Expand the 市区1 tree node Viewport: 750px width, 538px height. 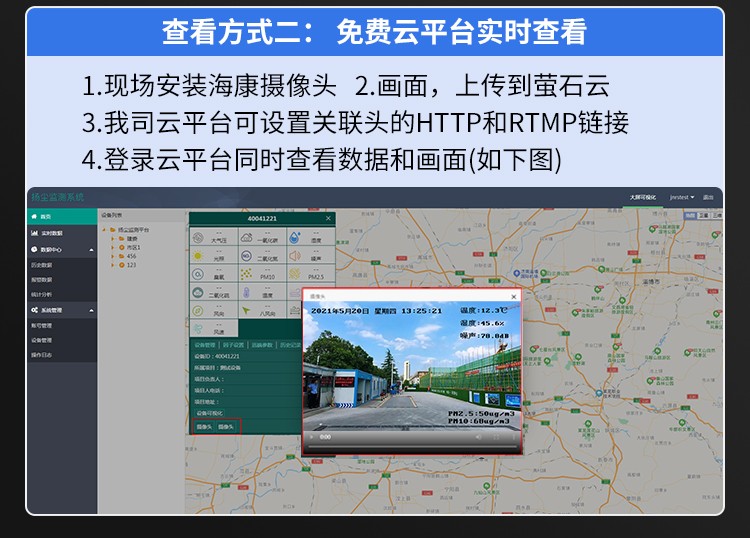point(113,247)
